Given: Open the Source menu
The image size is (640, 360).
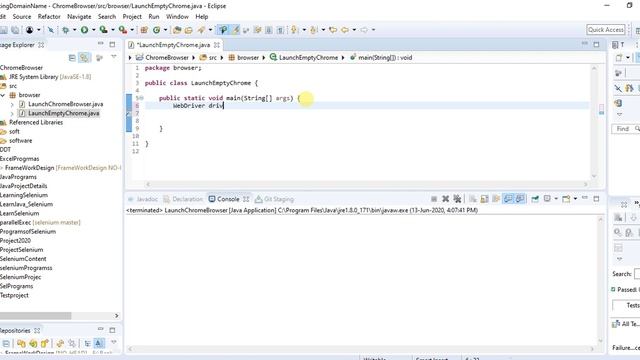Looking at the screenshot, I should [x=22, y=17].
